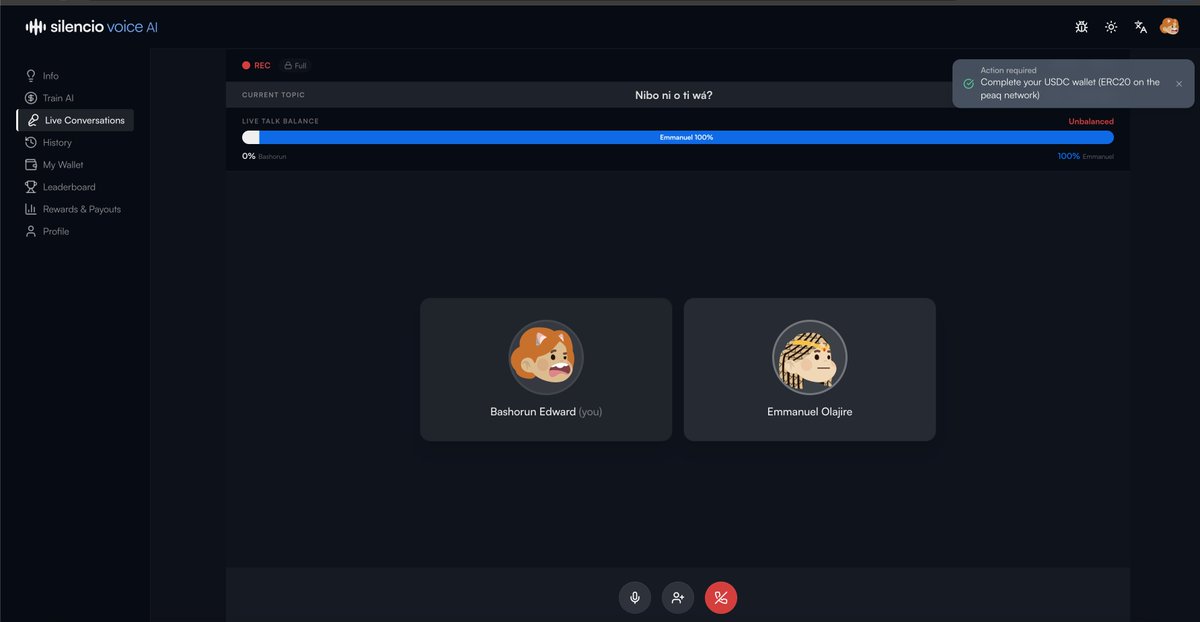The width and height of the screenshot is (1200, 622).
Task: Click the current topic text Nibo ni o ti wá?
Action: point(674,95)
